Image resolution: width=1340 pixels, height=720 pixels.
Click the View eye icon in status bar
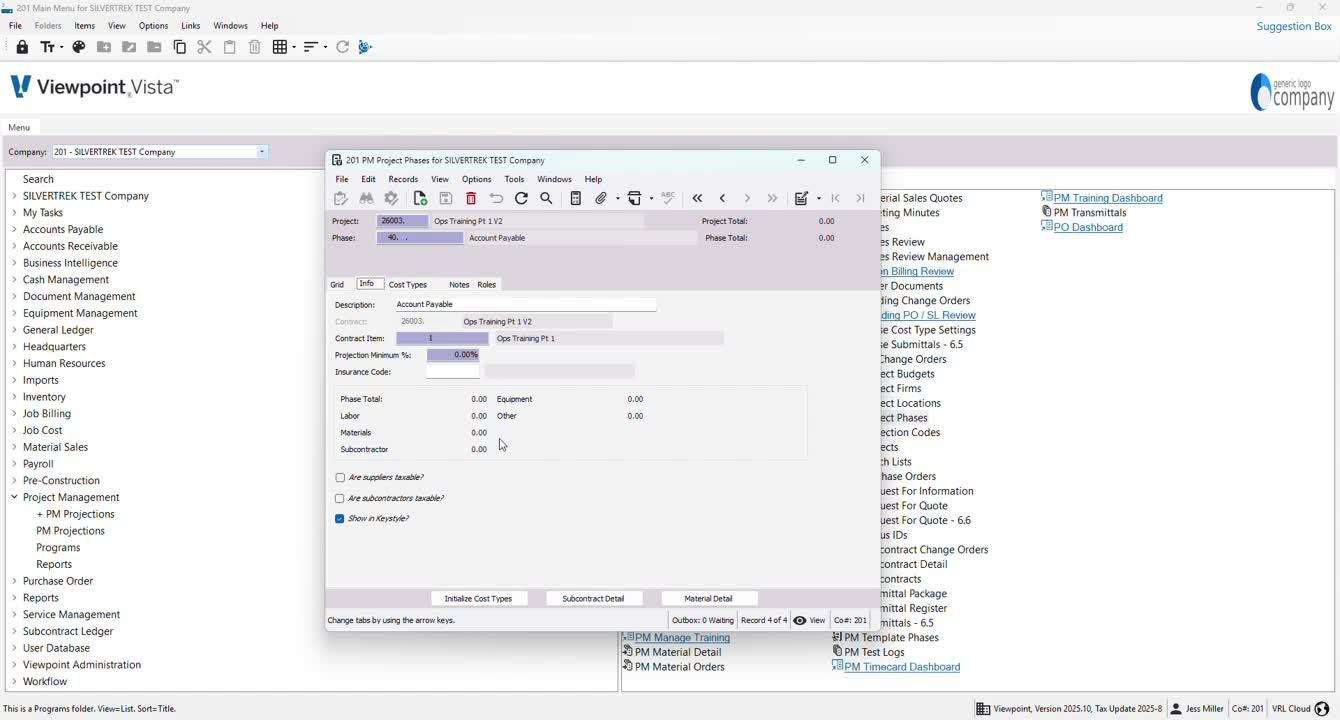(800, 620)
